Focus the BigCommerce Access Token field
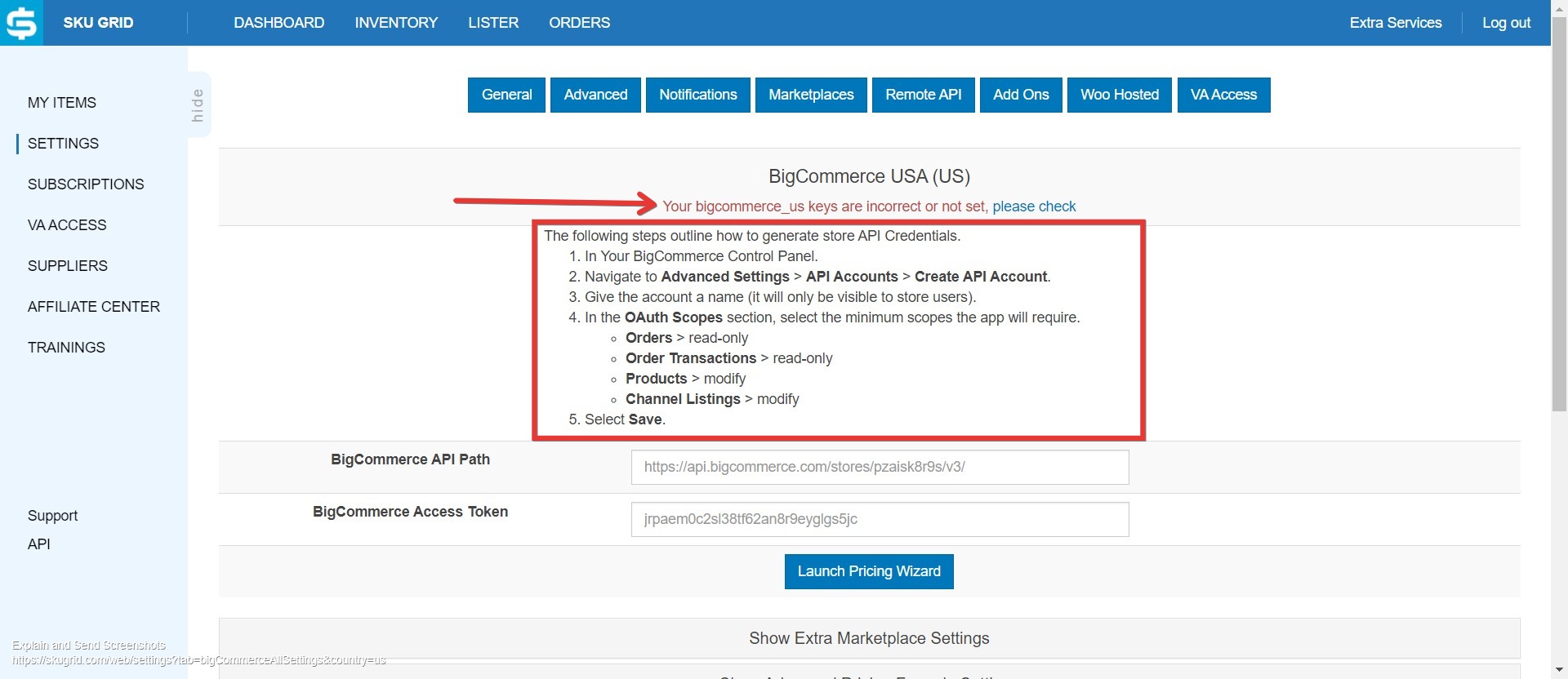 point(880,519)
